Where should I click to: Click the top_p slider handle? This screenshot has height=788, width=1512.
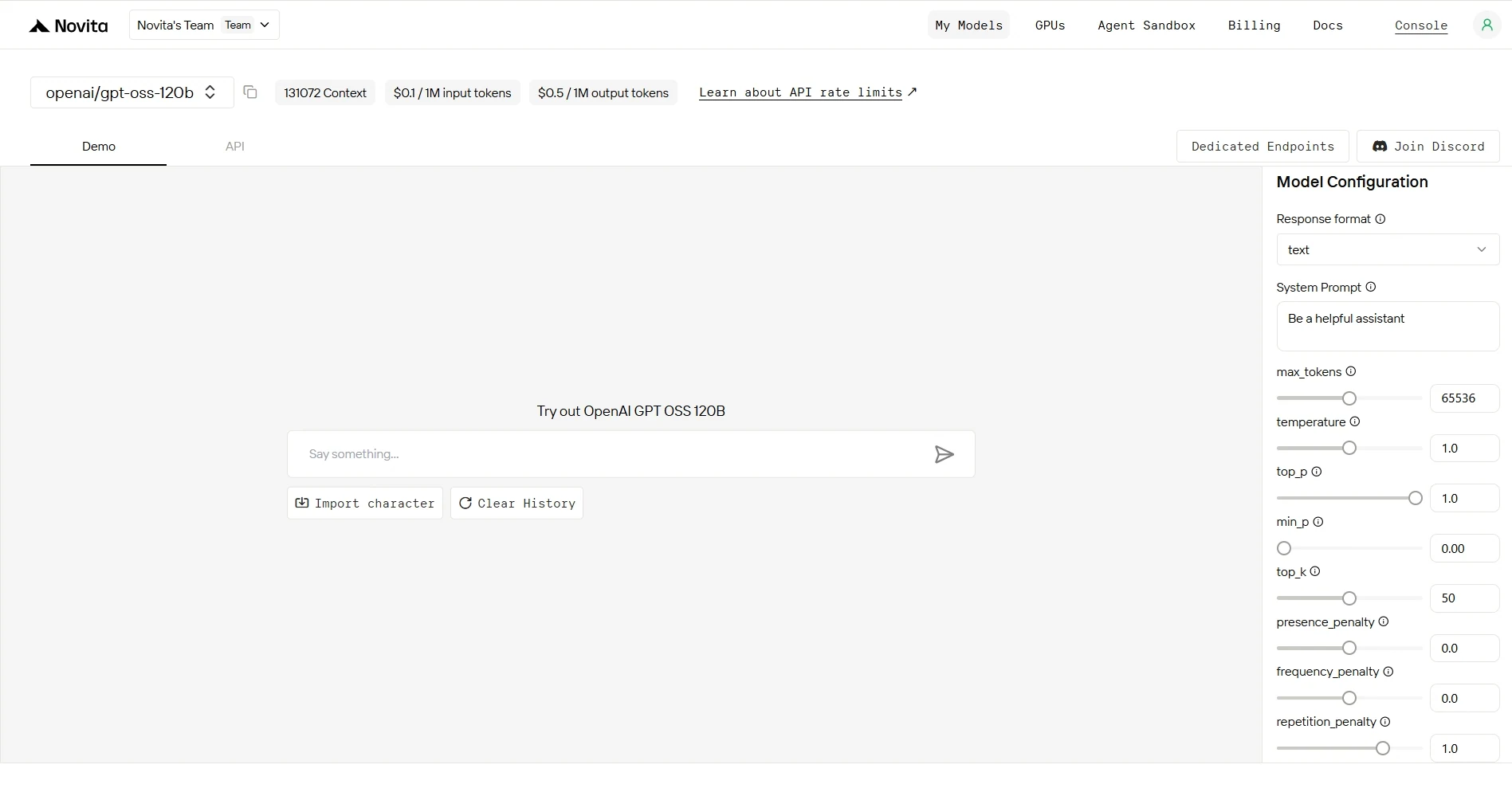[x=1416, y=498]
